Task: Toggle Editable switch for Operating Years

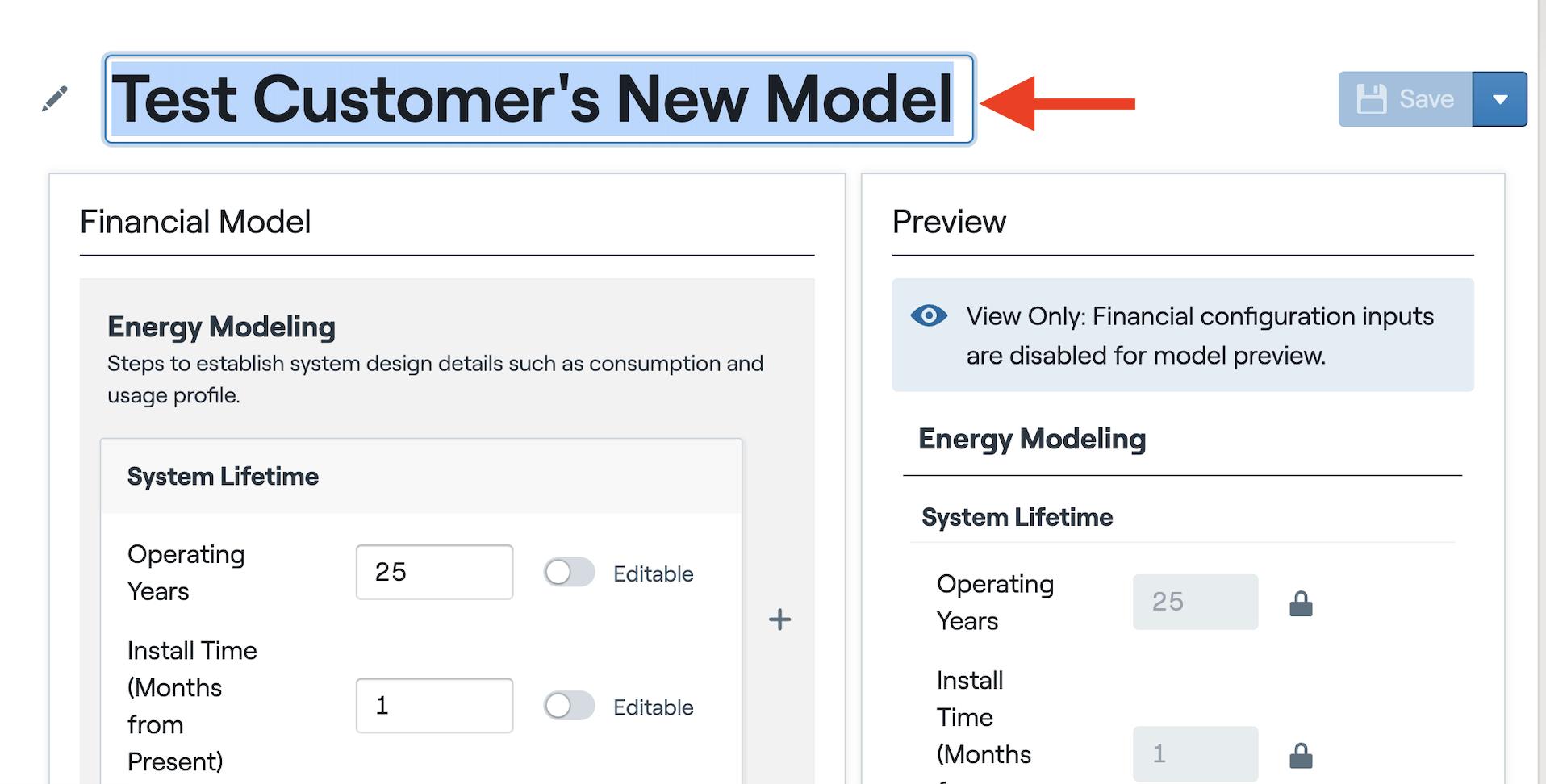Action: [569, 573]
